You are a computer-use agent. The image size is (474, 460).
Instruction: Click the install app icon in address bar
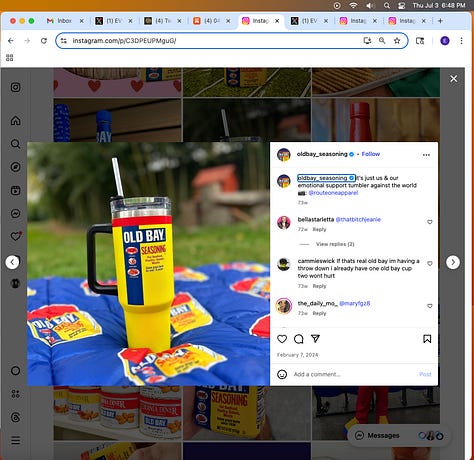click(x=367, y=41)
